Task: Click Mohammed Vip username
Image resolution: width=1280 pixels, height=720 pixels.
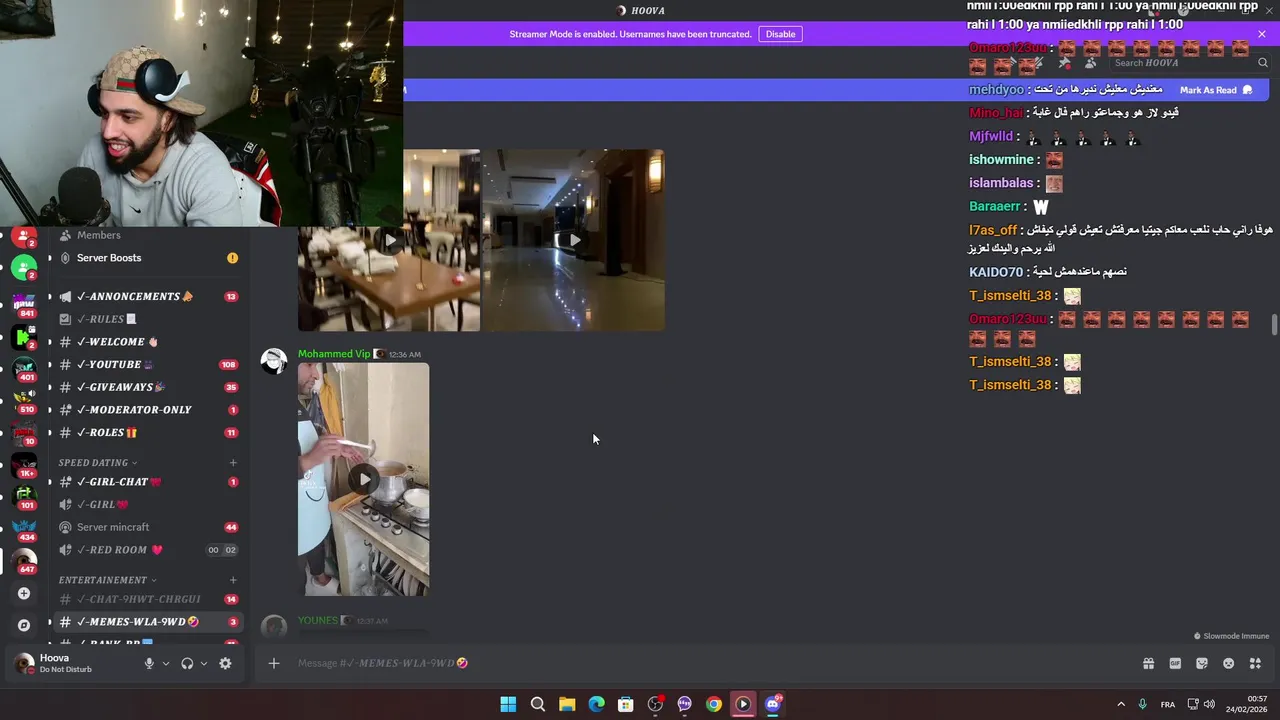Action: (334, 354)
